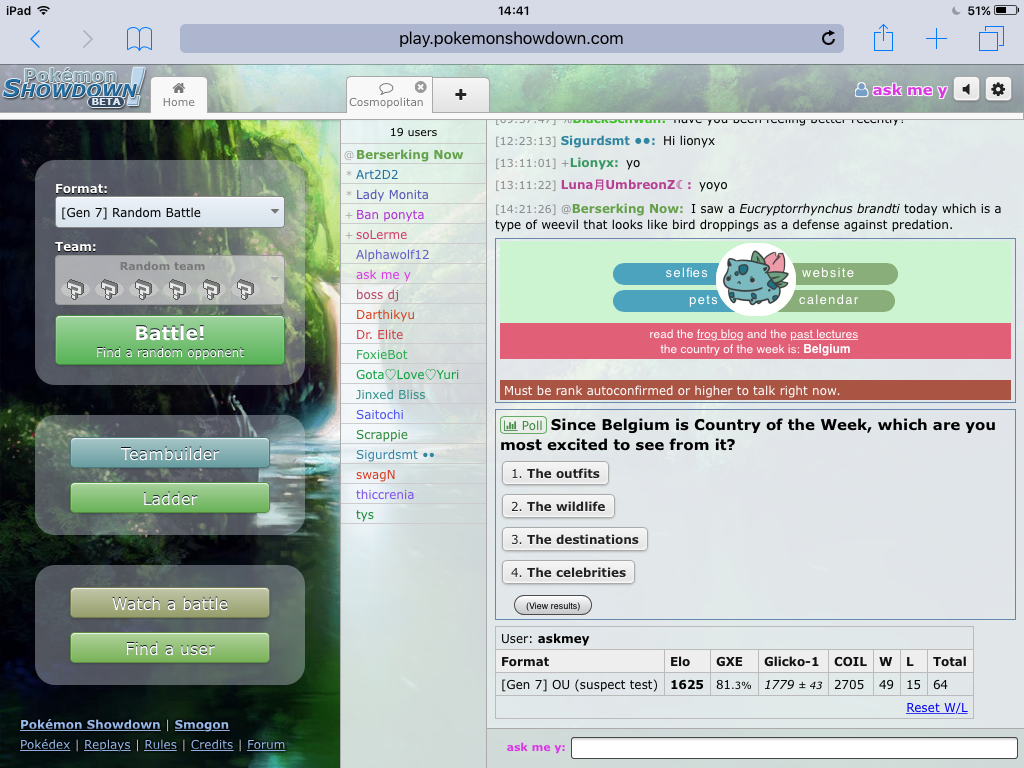Vote for option 2 The wildlife
1024x768 pixels.
pyautogui.click(x=558, y=507)
